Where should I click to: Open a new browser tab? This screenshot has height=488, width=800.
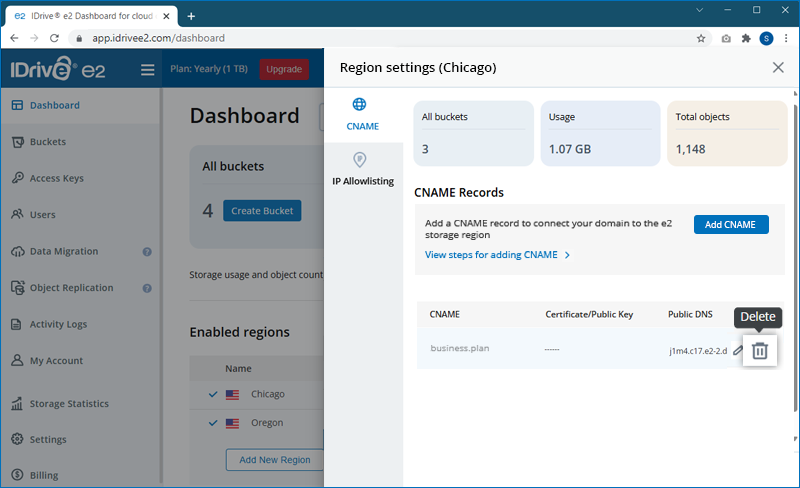(x=191, y=16)
